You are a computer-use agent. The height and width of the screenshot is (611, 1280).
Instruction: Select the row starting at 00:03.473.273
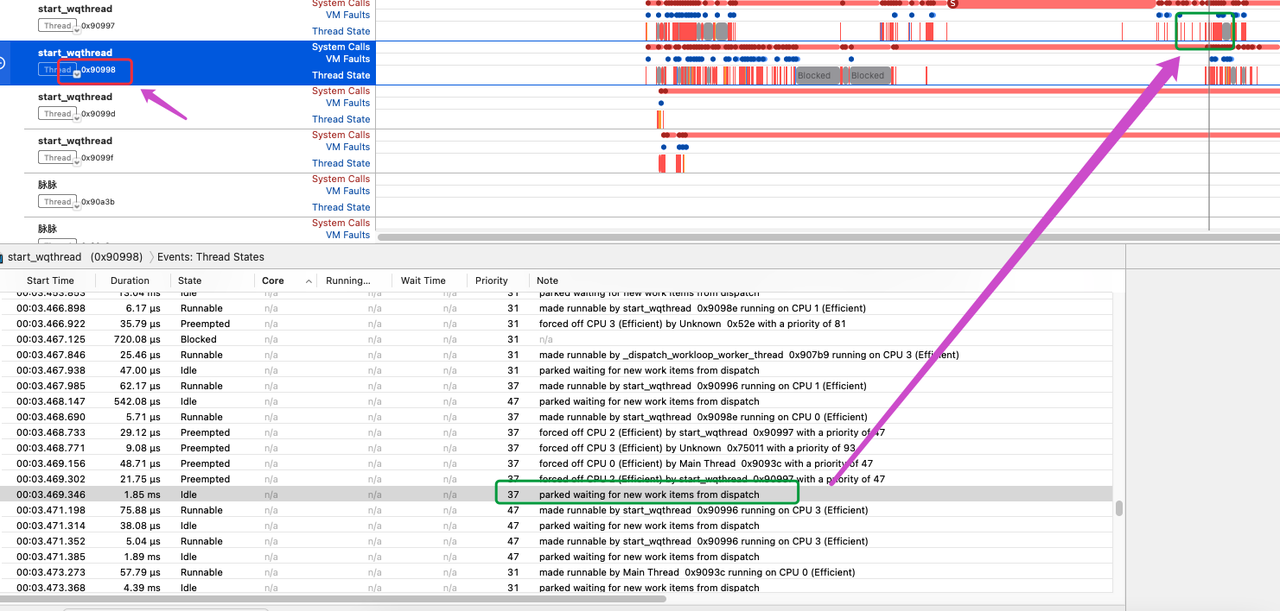[558, 572]
